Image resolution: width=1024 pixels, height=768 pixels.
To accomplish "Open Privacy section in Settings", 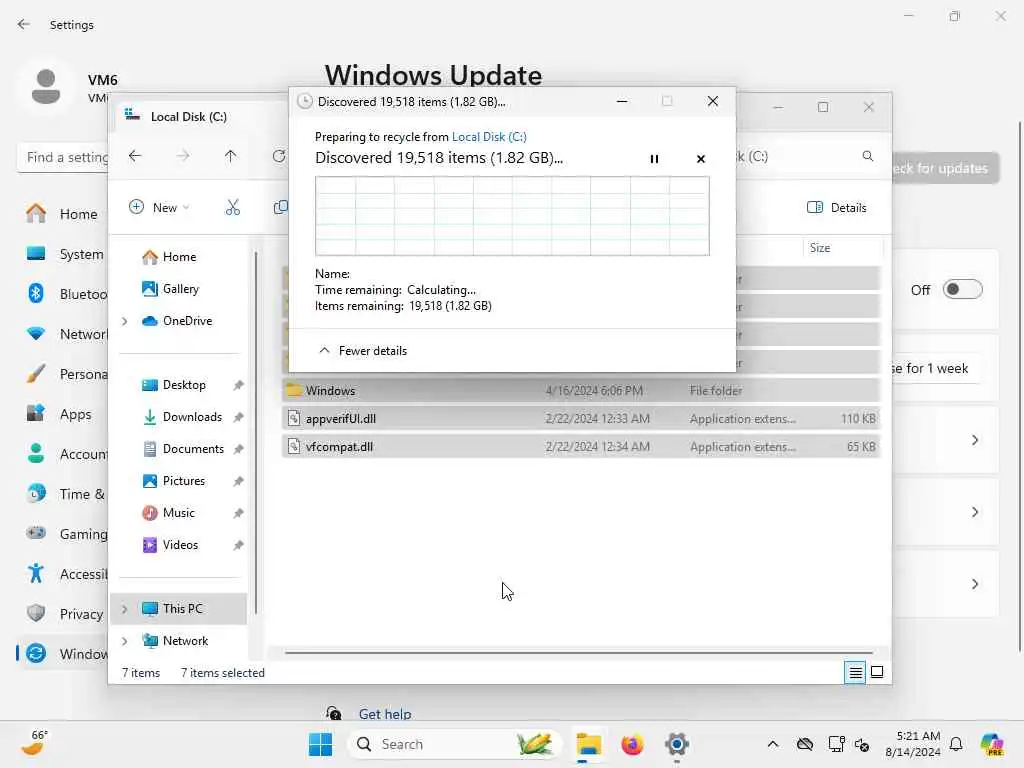I will pyautogui.click(x=64, y=614).
